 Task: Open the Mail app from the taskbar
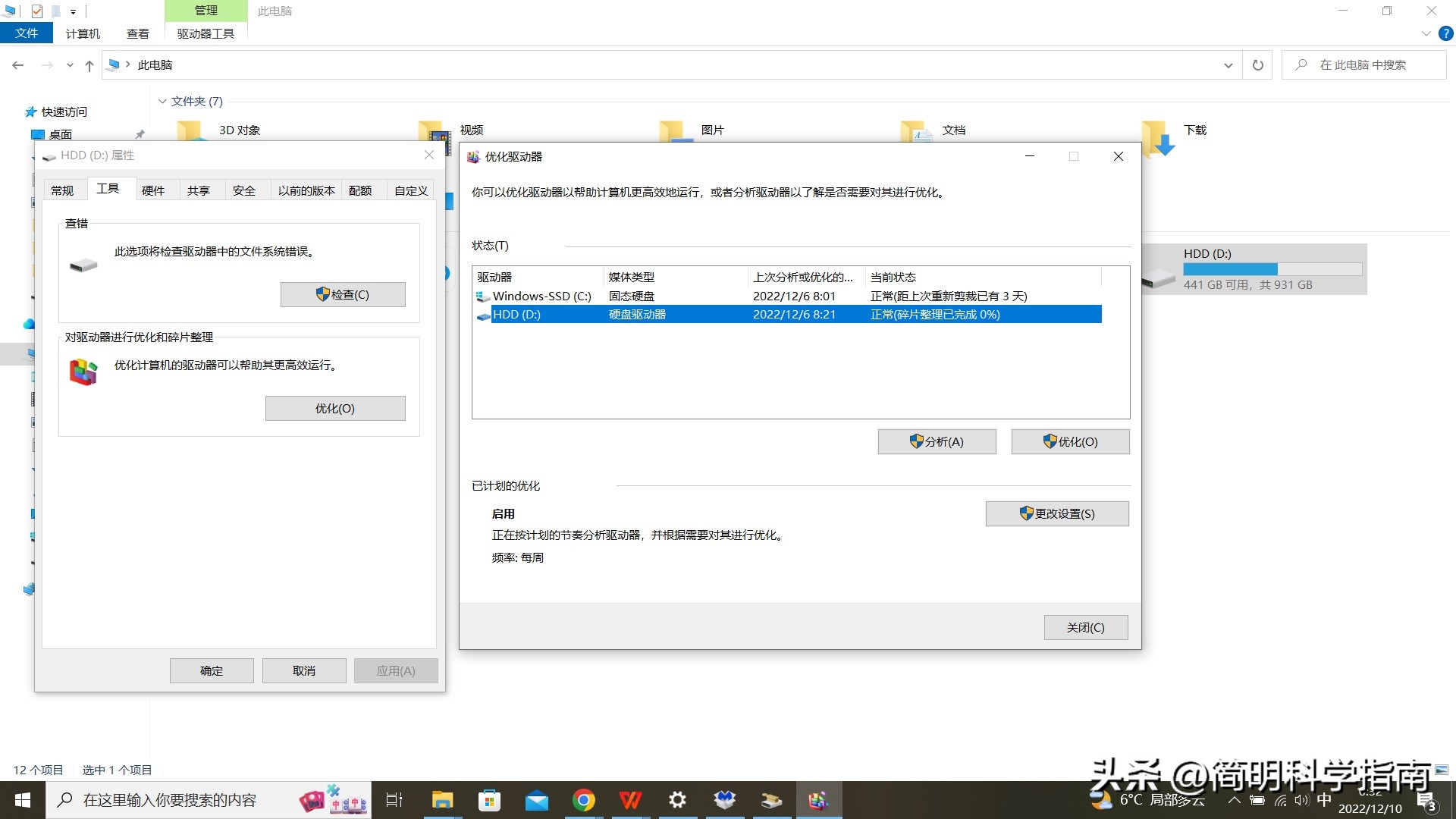[x=537, y=799]
